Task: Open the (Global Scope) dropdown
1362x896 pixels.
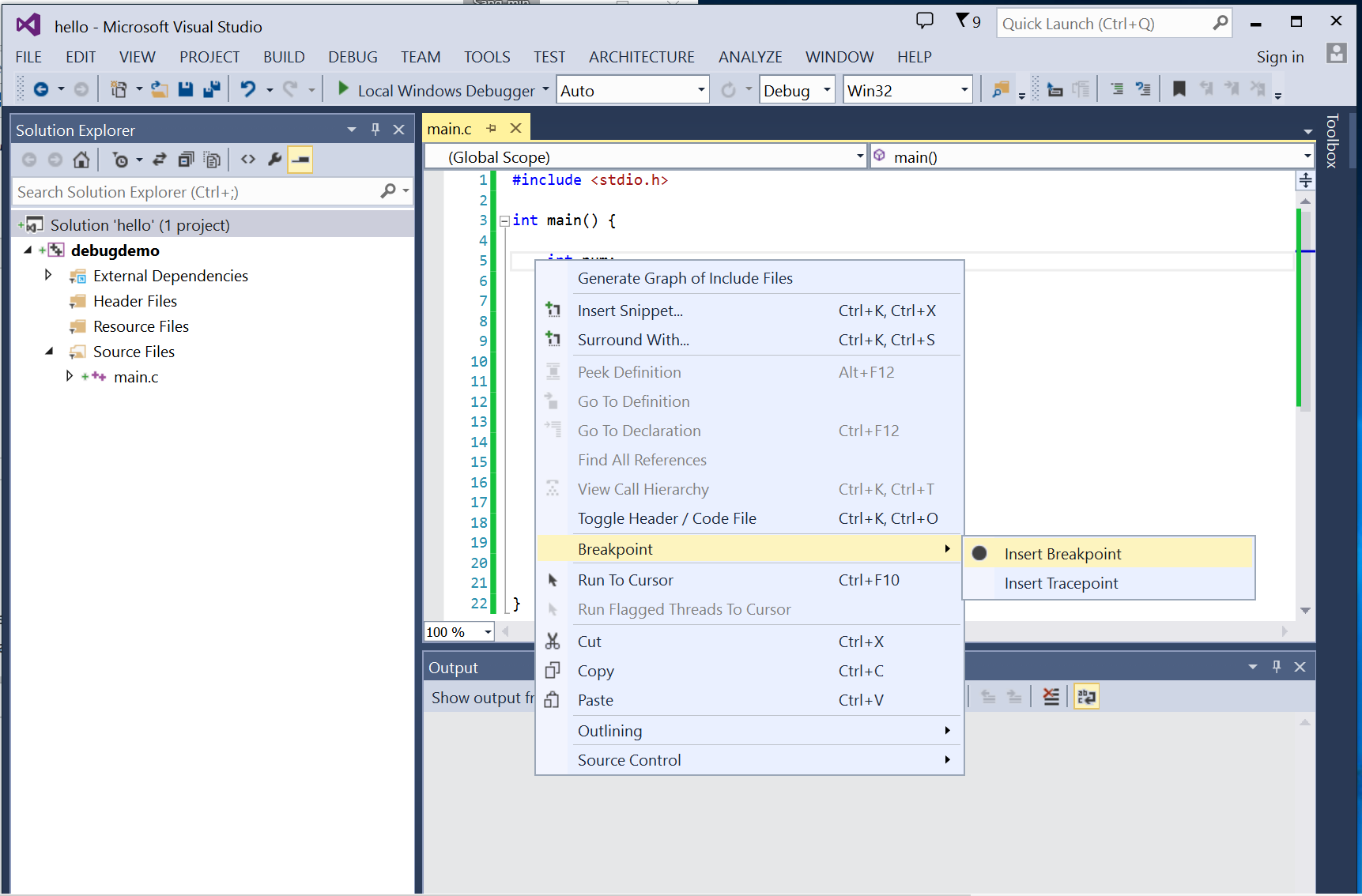Action: point(859,156)
